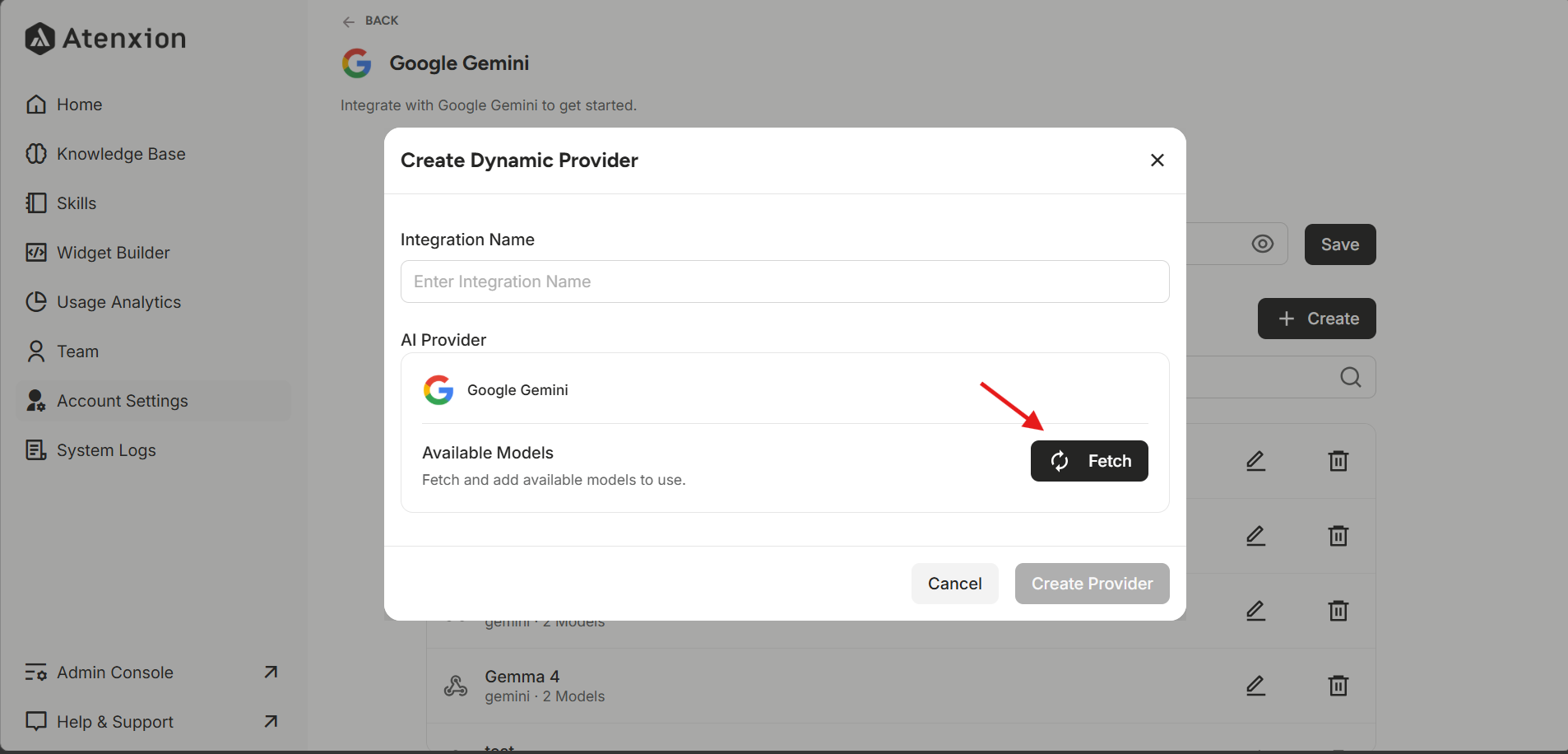Click the Team person icon
1568x754 pixels.
pyautogui.click(x=36, y=351)
